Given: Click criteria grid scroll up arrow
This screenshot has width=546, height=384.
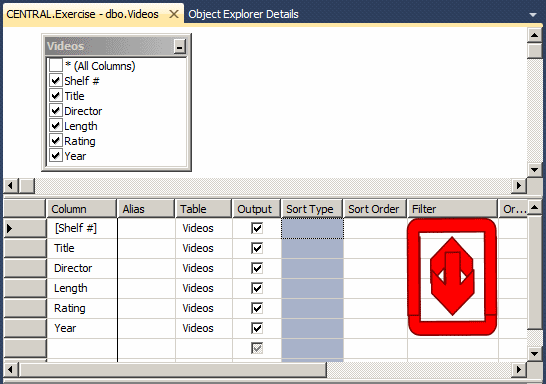Looking at the screenshot, I should (535, 207).
